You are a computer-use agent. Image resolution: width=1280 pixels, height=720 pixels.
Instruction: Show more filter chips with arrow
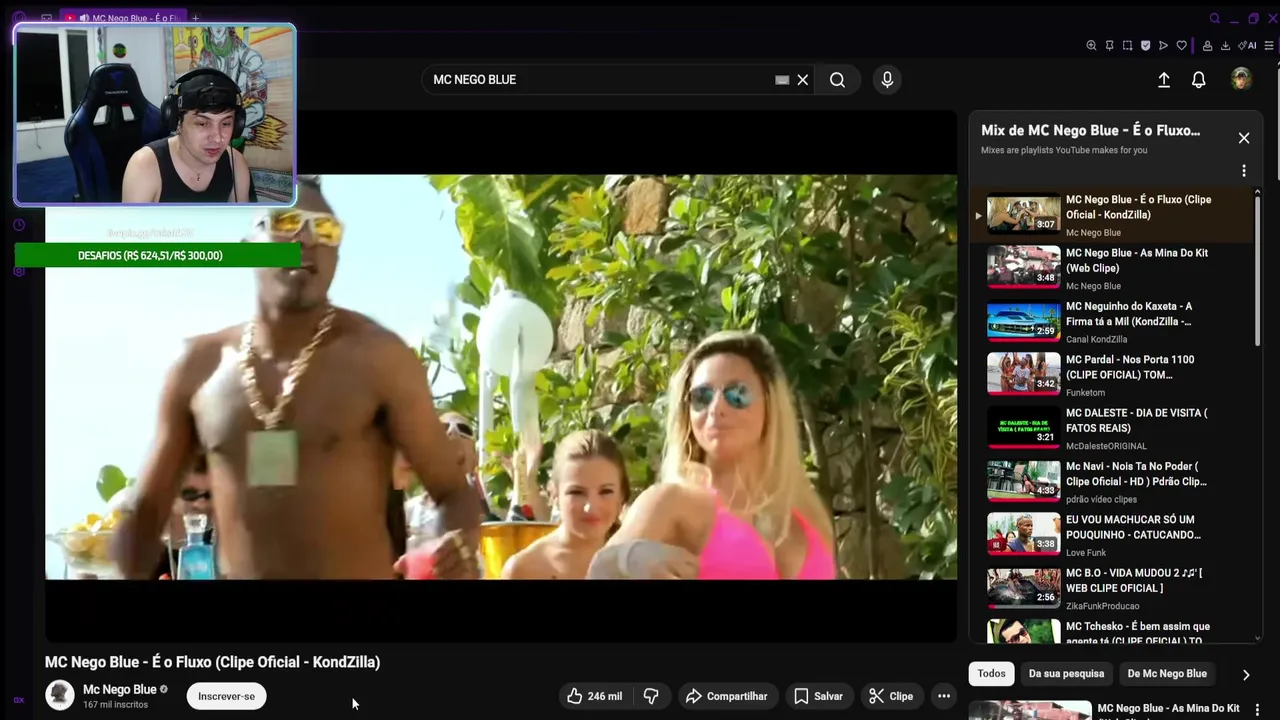(1246, 675)
